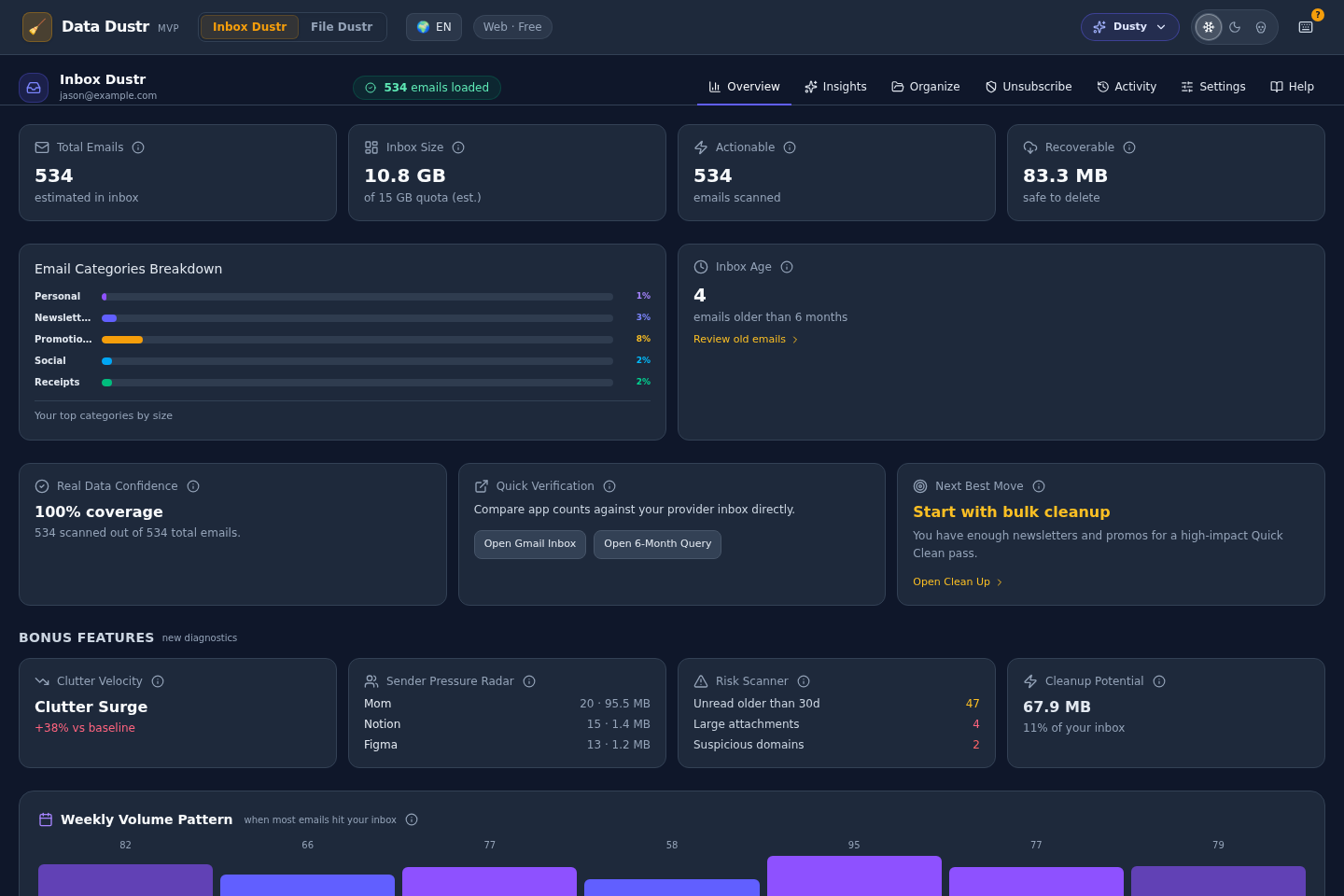1344x896 pixels.
Task: Open the Dusty assistant dropdown
Action: point(1130,27)
